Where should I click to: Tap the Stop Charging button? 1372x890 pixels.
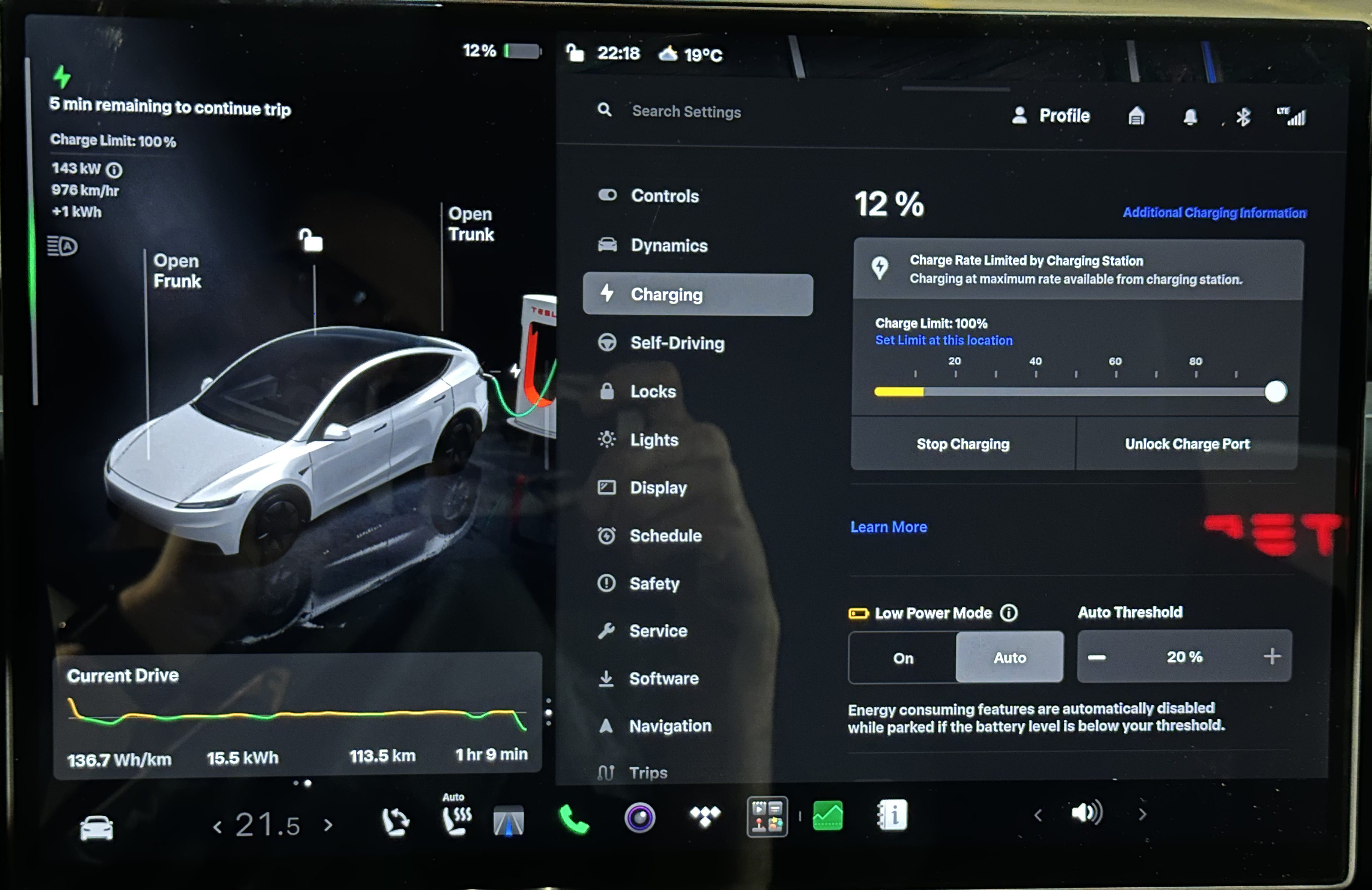tap(963, 444)
